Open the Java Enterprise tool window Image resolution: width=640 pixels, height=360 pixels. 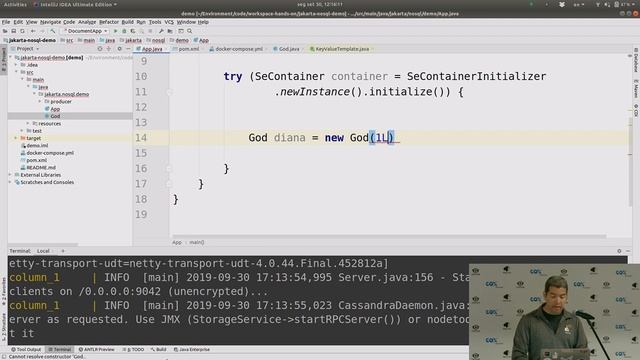pyautogui.click(x=192, y=350)
